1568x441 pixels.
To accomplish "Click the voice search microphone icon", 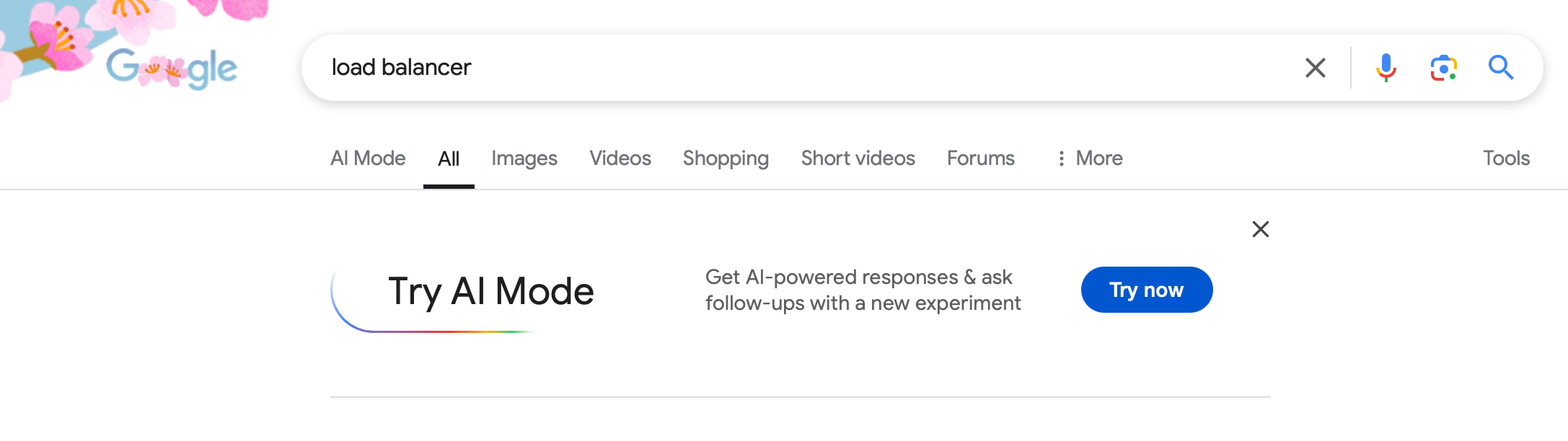I will pos(1386,67).
